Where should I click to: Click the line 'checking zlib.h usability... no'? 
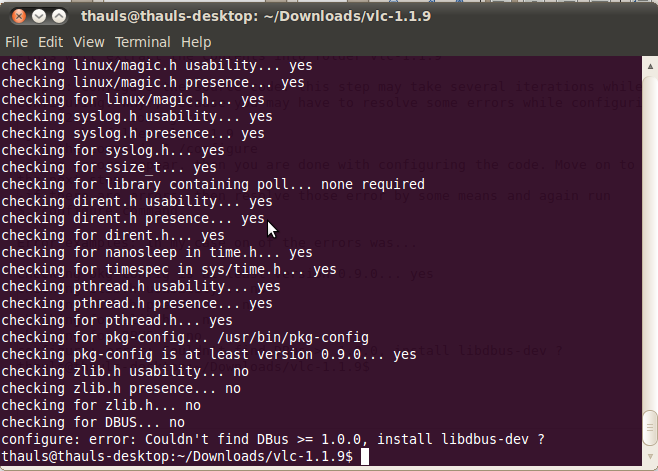(125, 371)
